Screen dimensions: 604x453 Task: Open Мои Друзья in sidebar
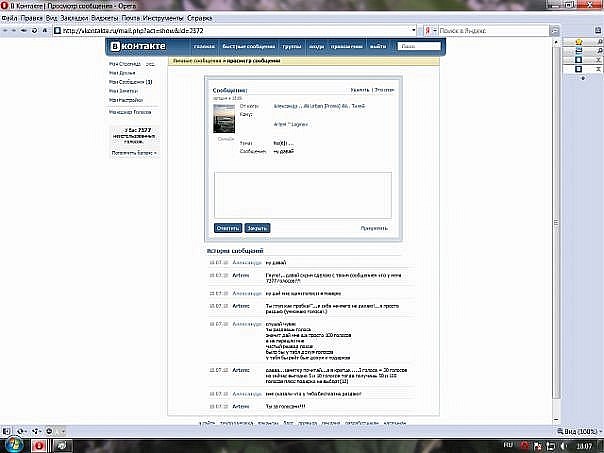pyautogui.click(x=122, y=73)
